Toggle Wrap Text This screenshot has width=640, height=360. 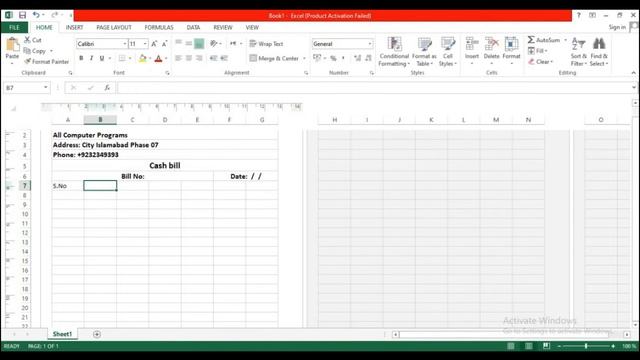click(x=266, y=44)
